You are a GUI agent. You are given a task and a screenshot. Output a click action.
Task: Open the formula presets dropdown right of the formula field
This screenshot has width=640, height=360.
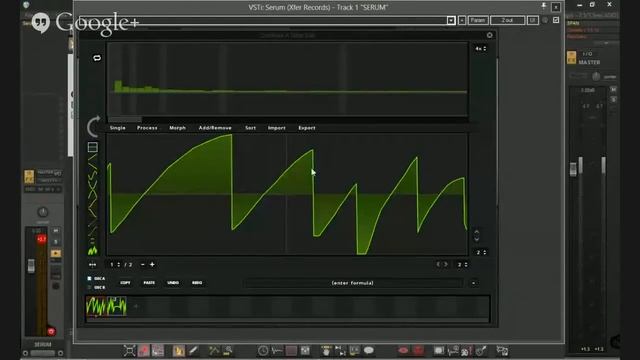coord(473,283)
